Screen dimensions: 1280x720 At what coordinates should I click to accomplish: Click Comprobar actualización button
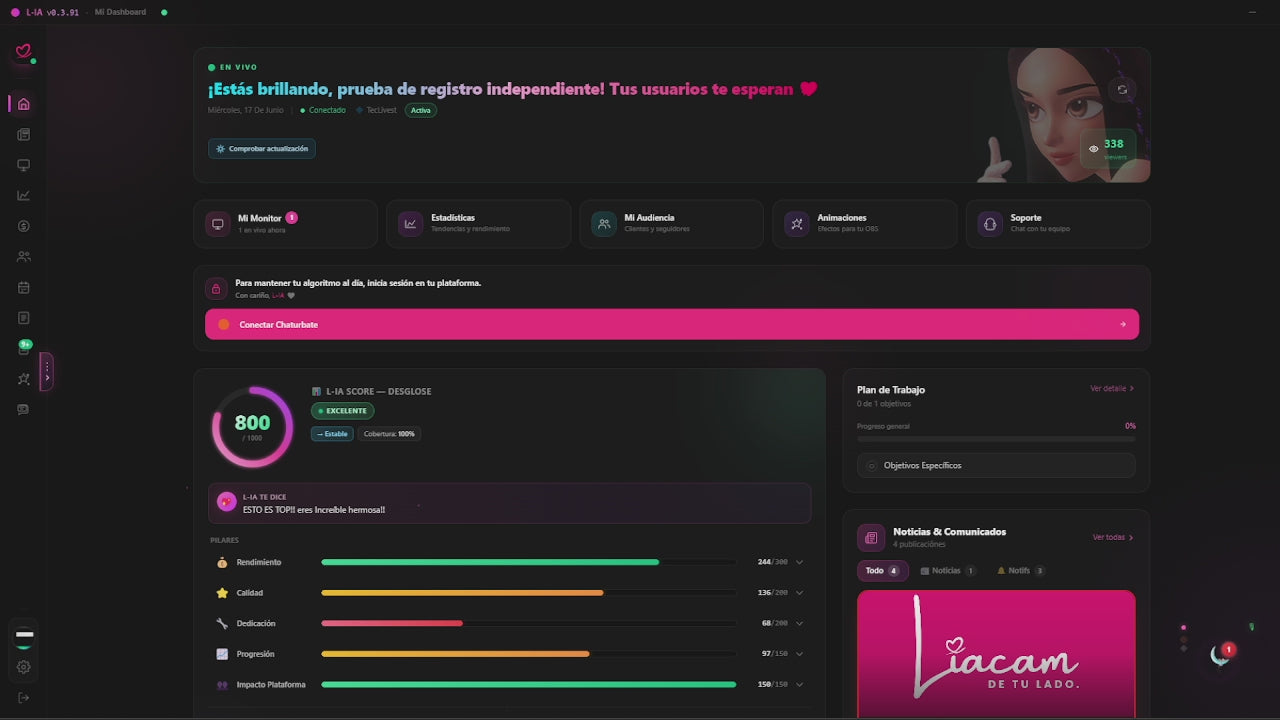click(x=262, y=149)
